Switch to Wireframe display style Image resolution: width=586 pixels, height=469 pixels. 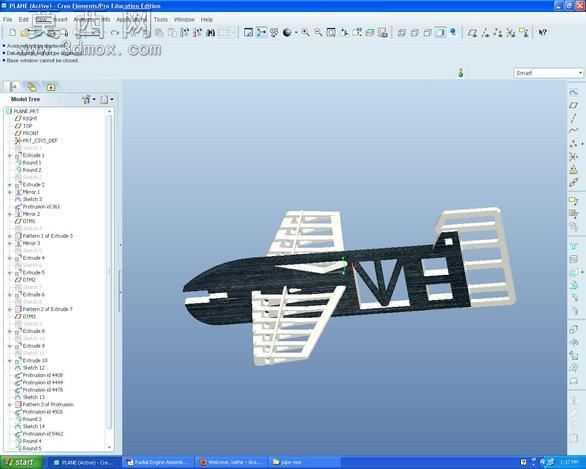[402, 33]
